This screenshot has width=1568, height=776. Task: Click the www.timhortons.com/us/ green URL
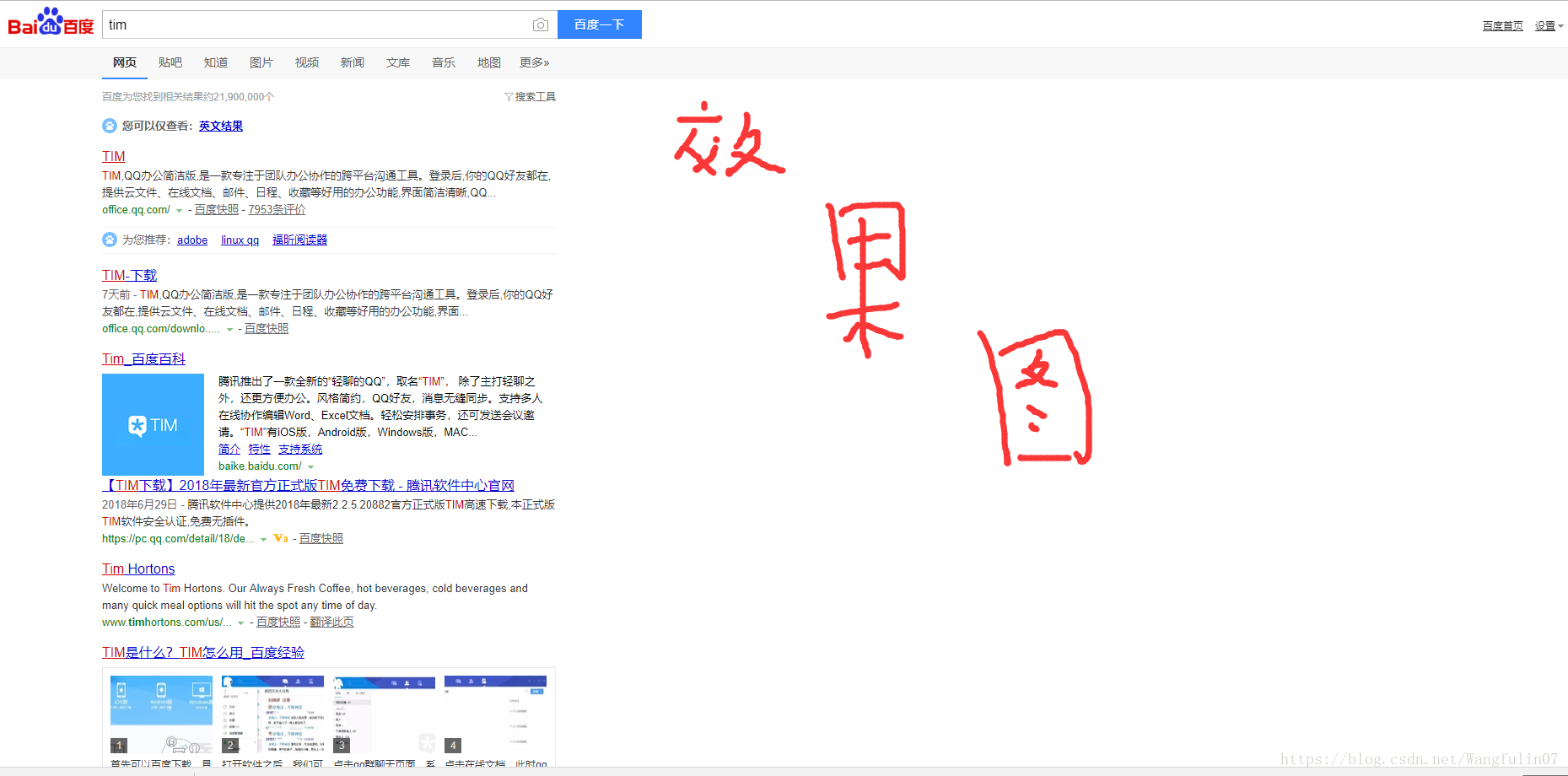[x=166, y=622]
